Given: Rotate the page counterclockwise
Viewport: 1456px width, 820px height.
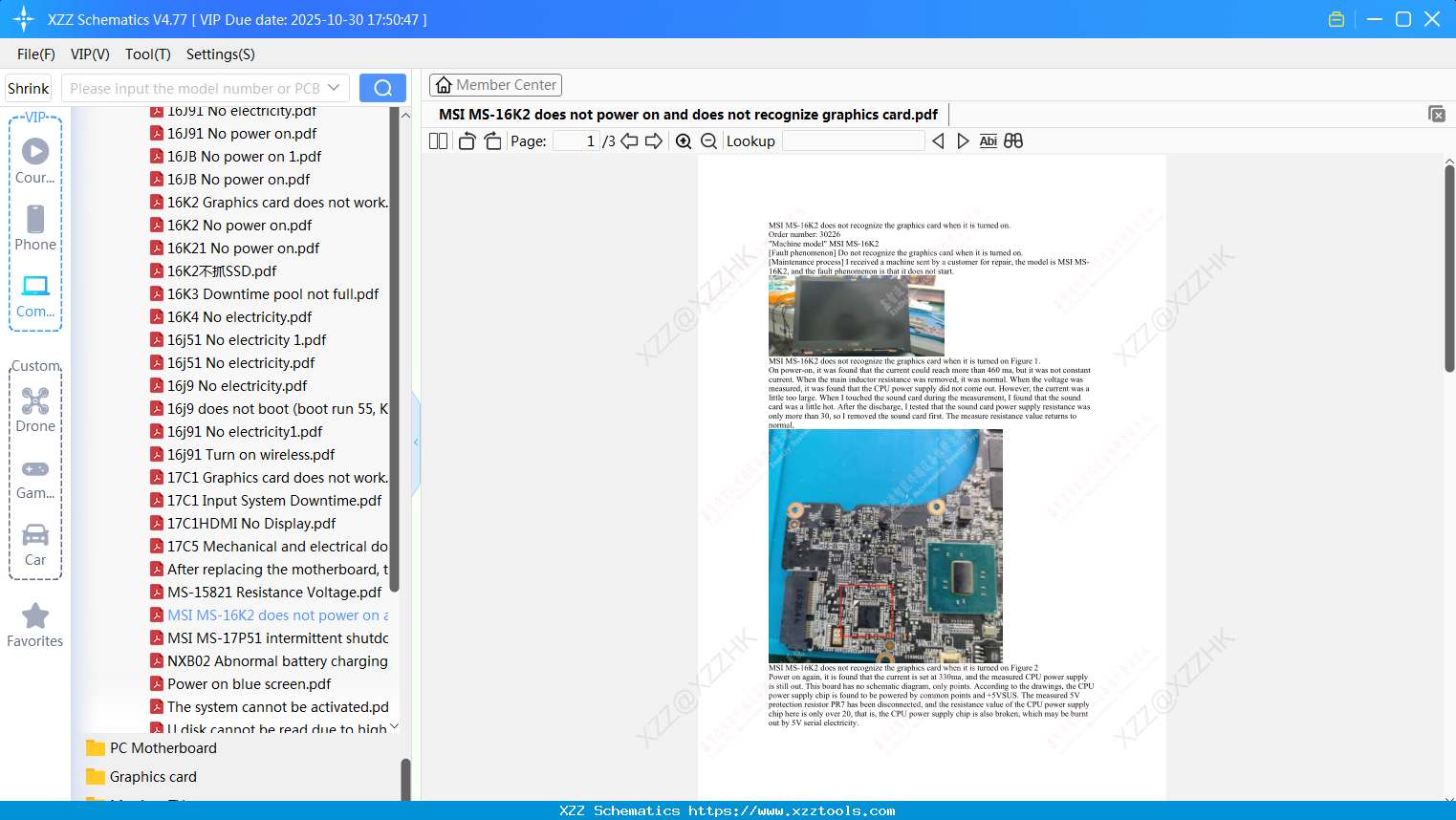Looking at the screenshot, I should point(467,141).
